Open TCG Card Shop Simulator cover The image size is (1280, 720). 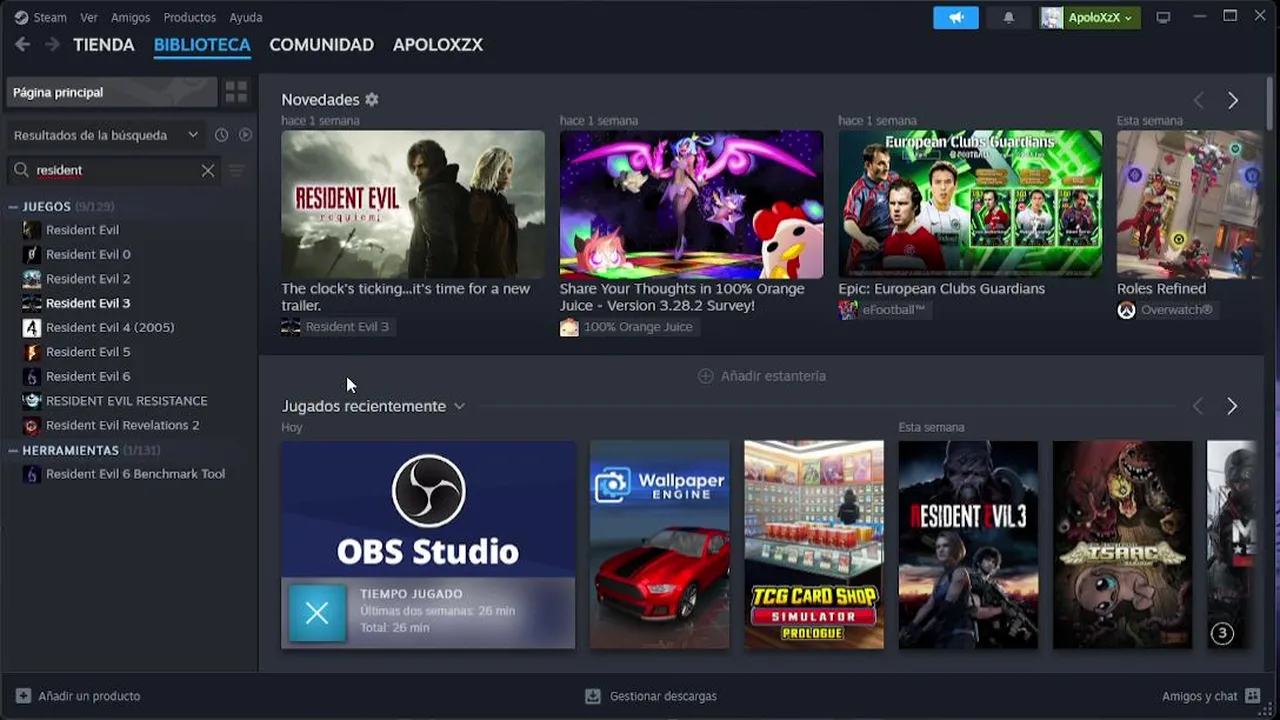(x=814, y=545)
